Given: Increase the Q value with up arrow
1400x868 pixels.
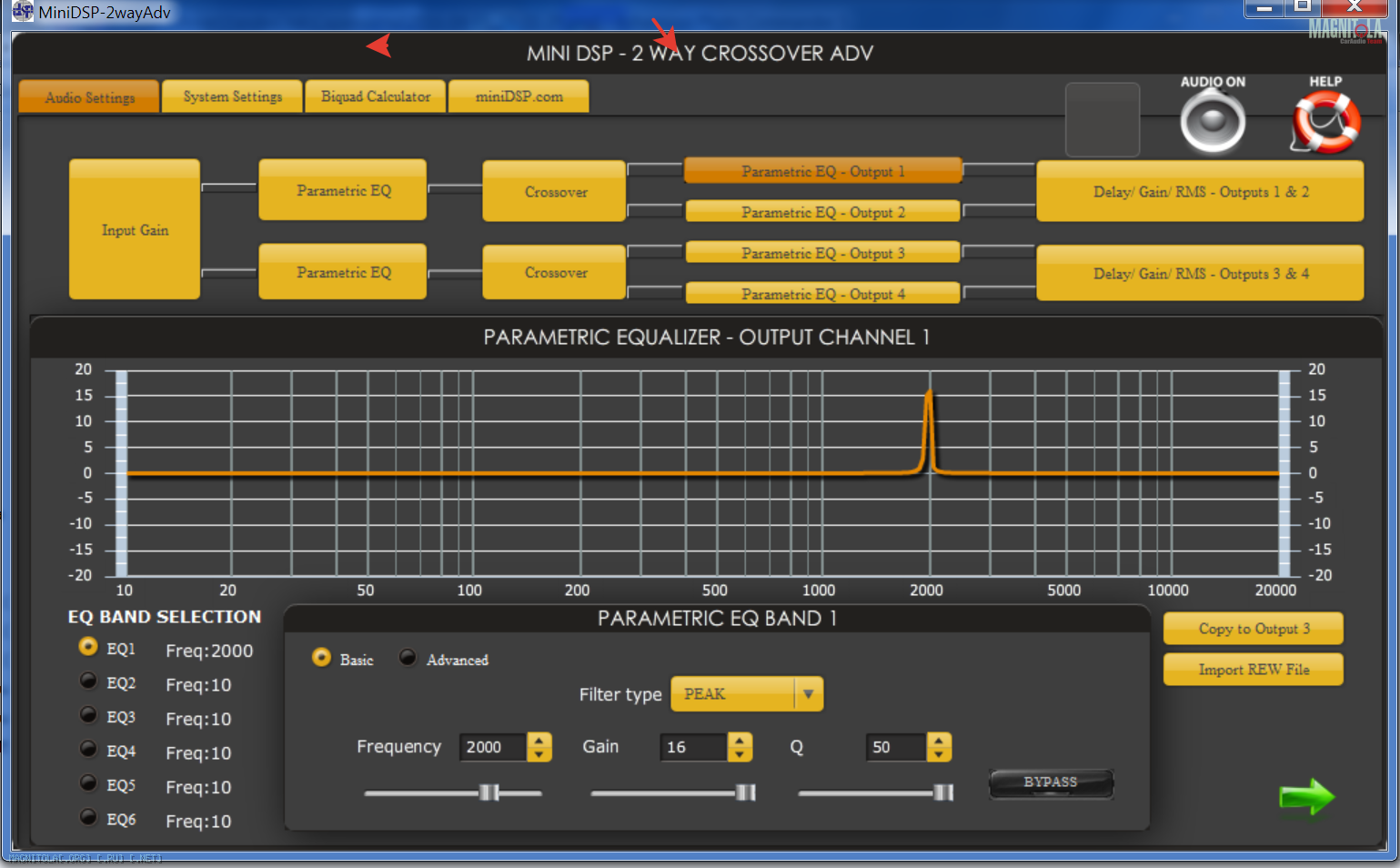Looking at the screenshot, I should (939, 741).
